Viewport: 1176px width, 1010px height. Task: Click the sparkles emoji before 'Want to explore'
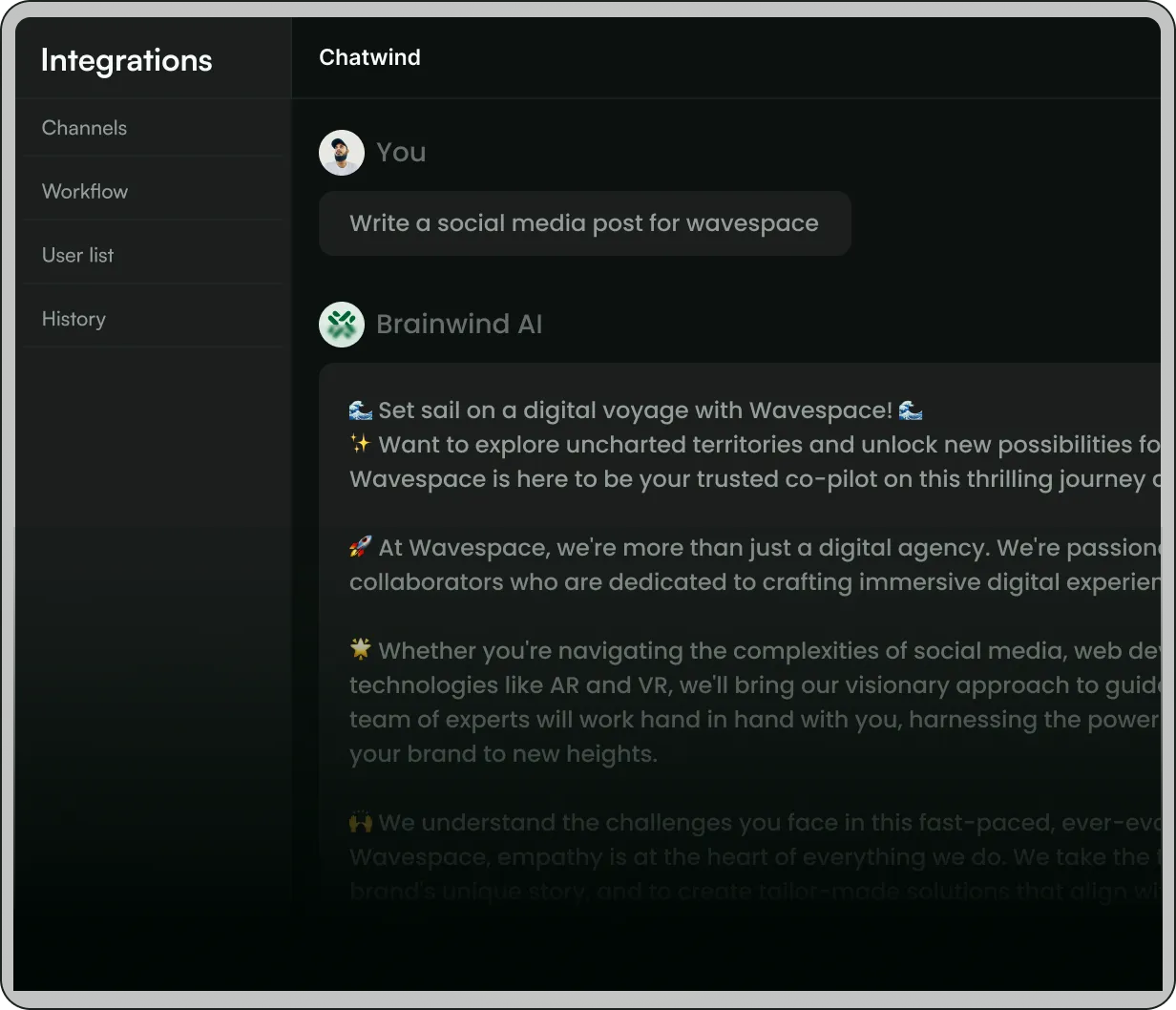click(x=360, y=444)
